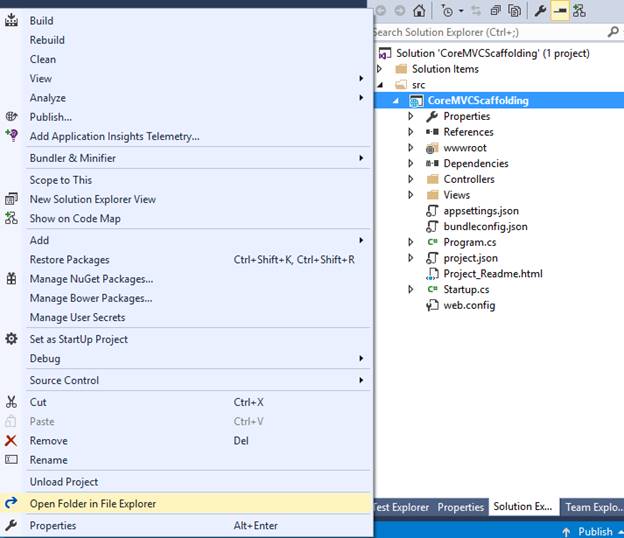
Task: Expand the Controllers folder node
Action: [x=411, y=179]
